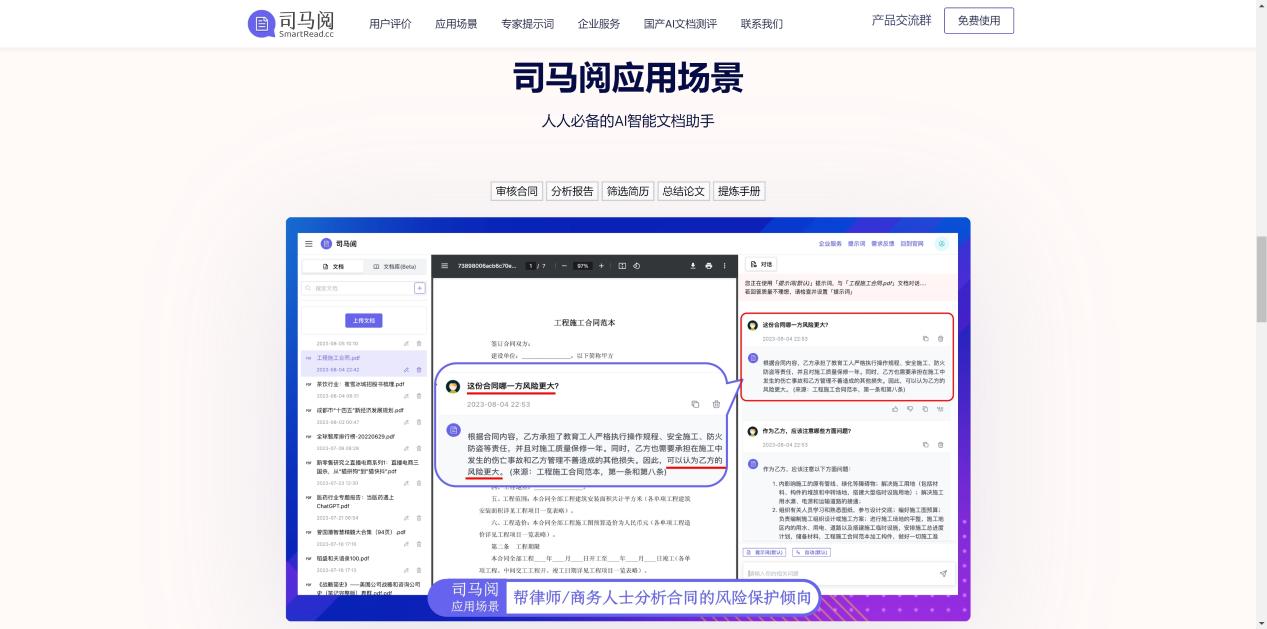Image resolution: width=1267 pixels, height=629 pixels.
Task: Open the 企业服务 nav item
Action: (x=599, y=24)
